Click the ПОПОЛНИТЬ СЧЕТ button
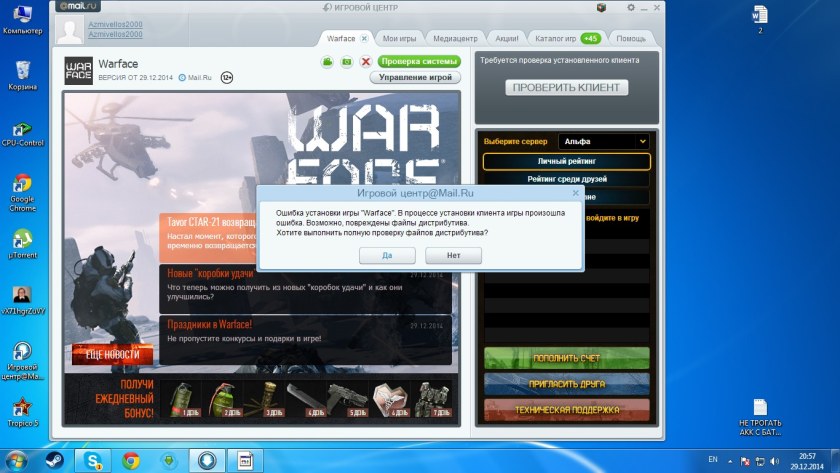The image size is (840, 473). [567, 358]
